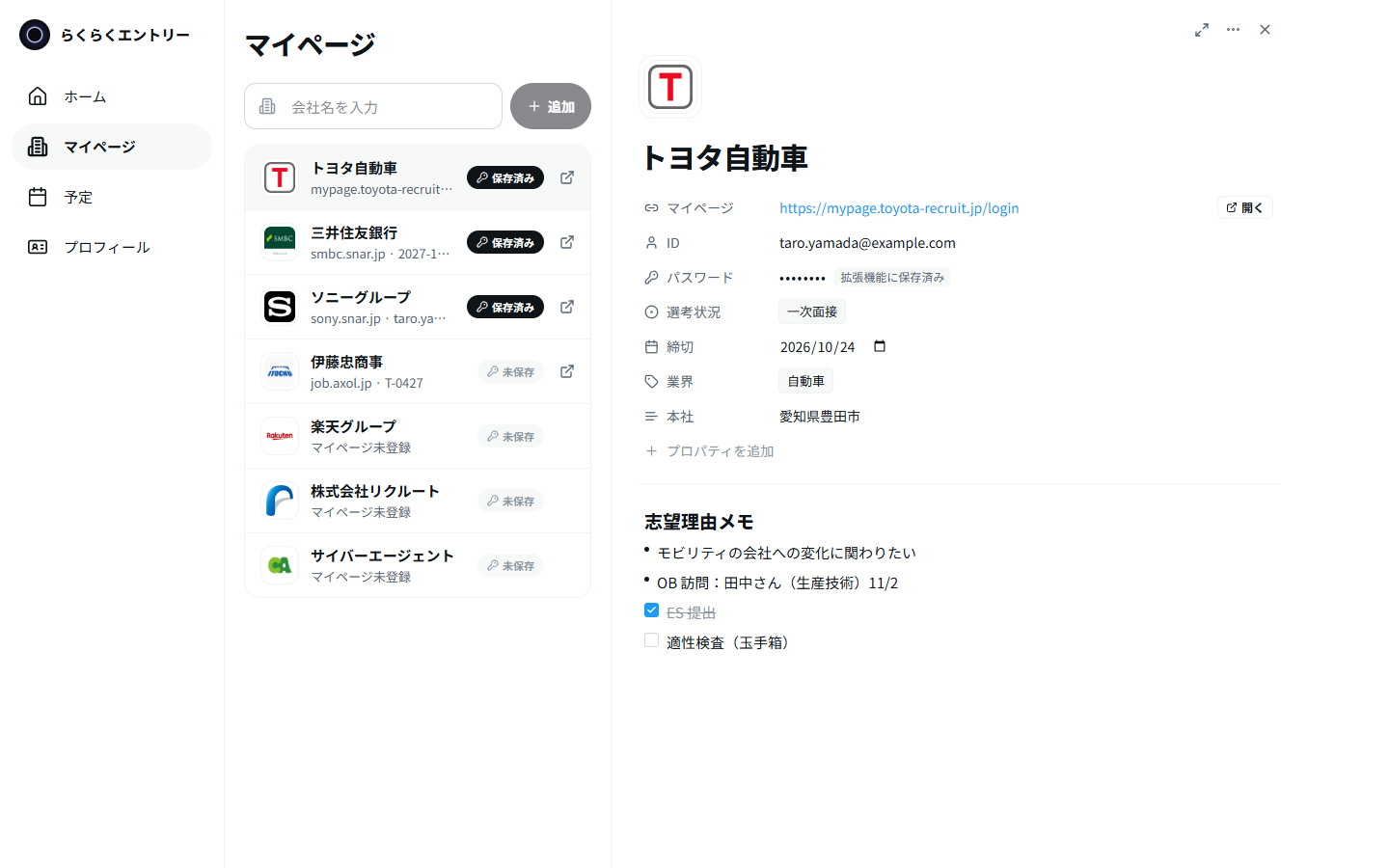Go to 予定 in the sidebar

click(x=112, y=197)
